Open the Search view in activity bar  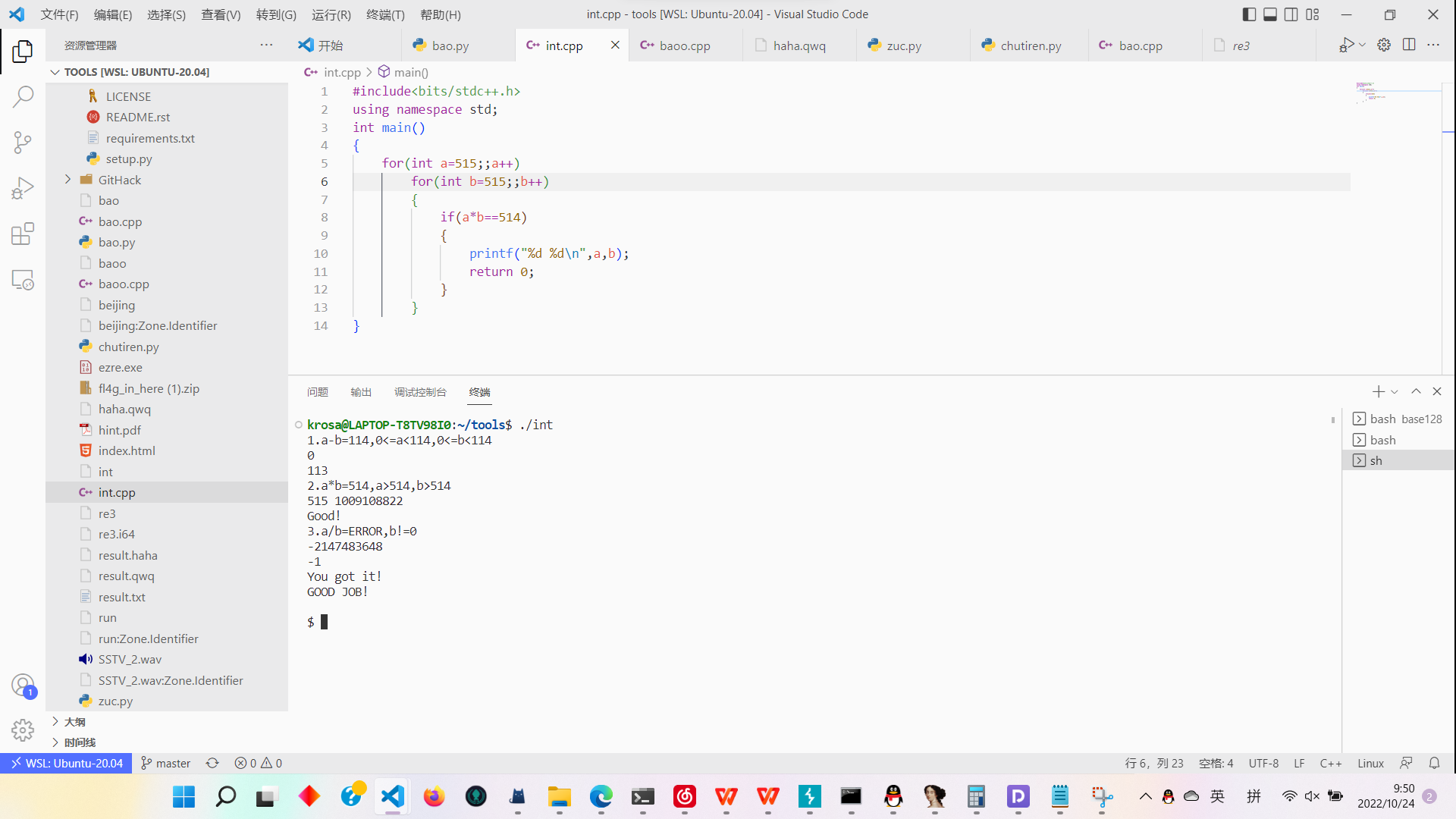pyautogui.click(x=23, y=96)
